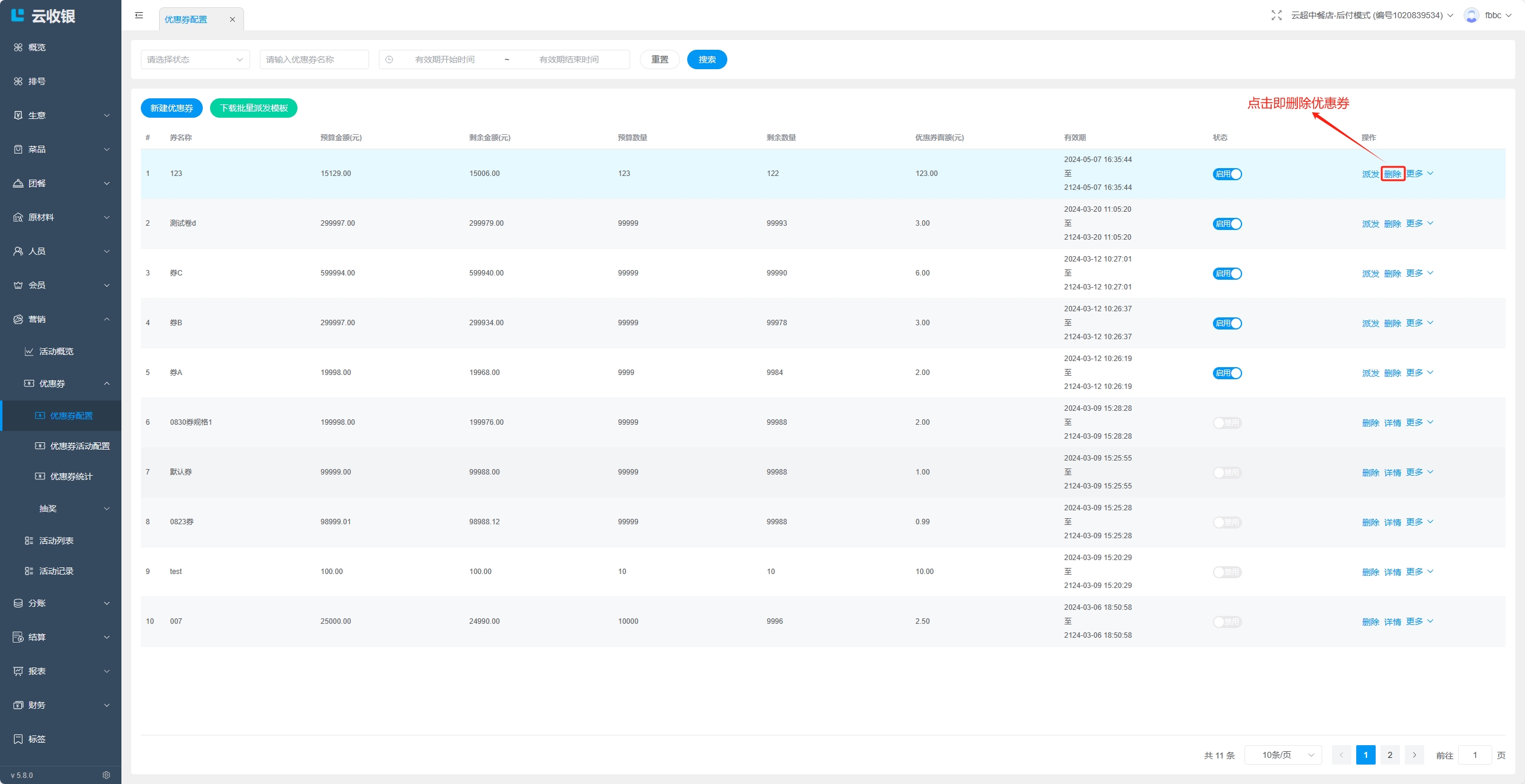Open 优惠券活动配置 menu item
This screenshot has height=784, width=1525.
[x=80, y=446]
